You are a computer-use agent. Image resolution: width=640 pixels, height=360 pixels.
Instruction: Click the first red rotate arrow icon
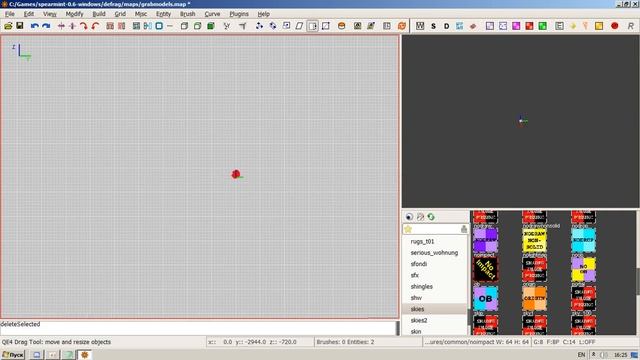[x=84, y=26]
